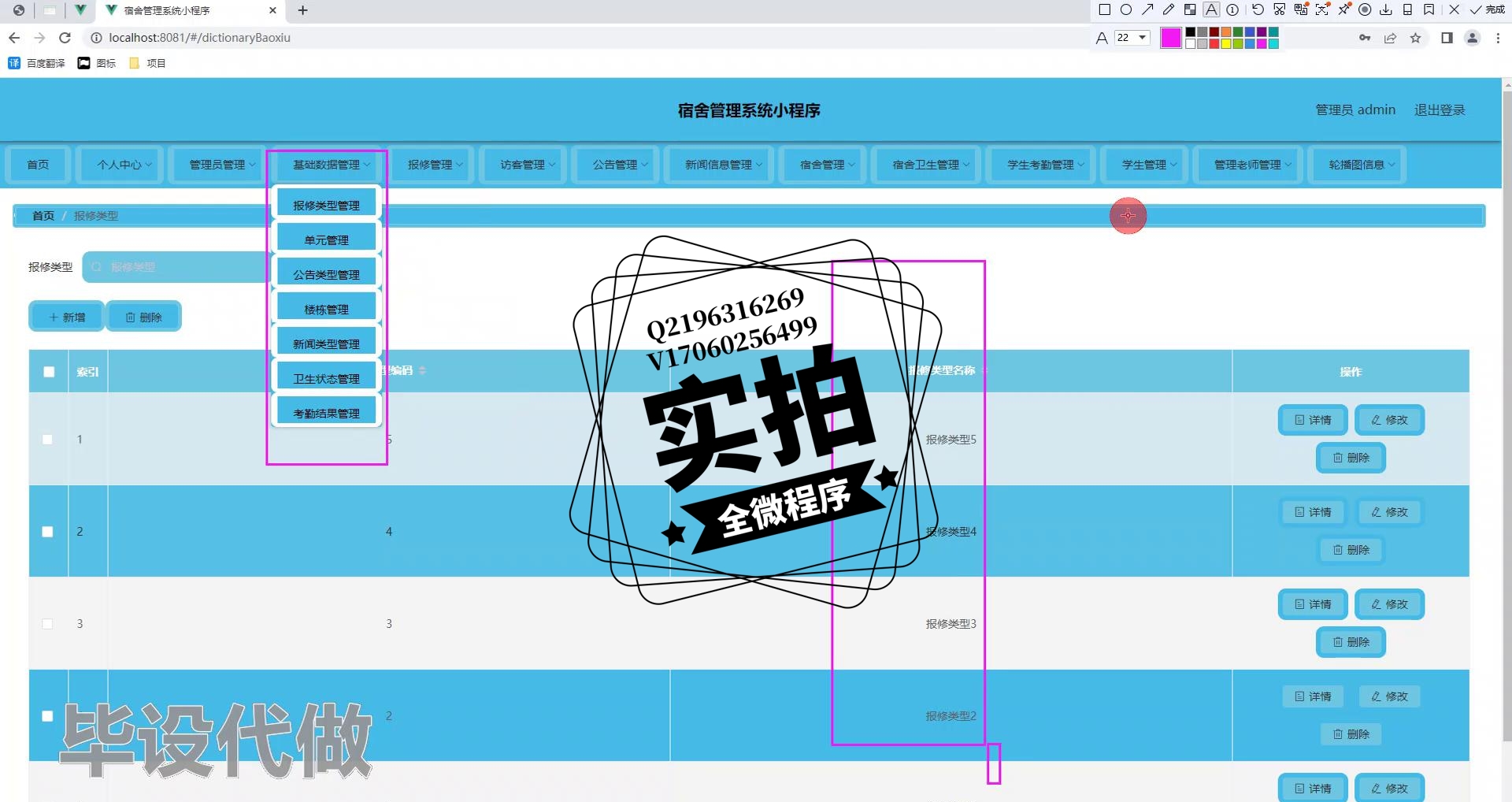Screen dimensions: 1512x802
Task: Click the send-to-phone icon
Action: pyautogui.click(x=1407, y=10)
